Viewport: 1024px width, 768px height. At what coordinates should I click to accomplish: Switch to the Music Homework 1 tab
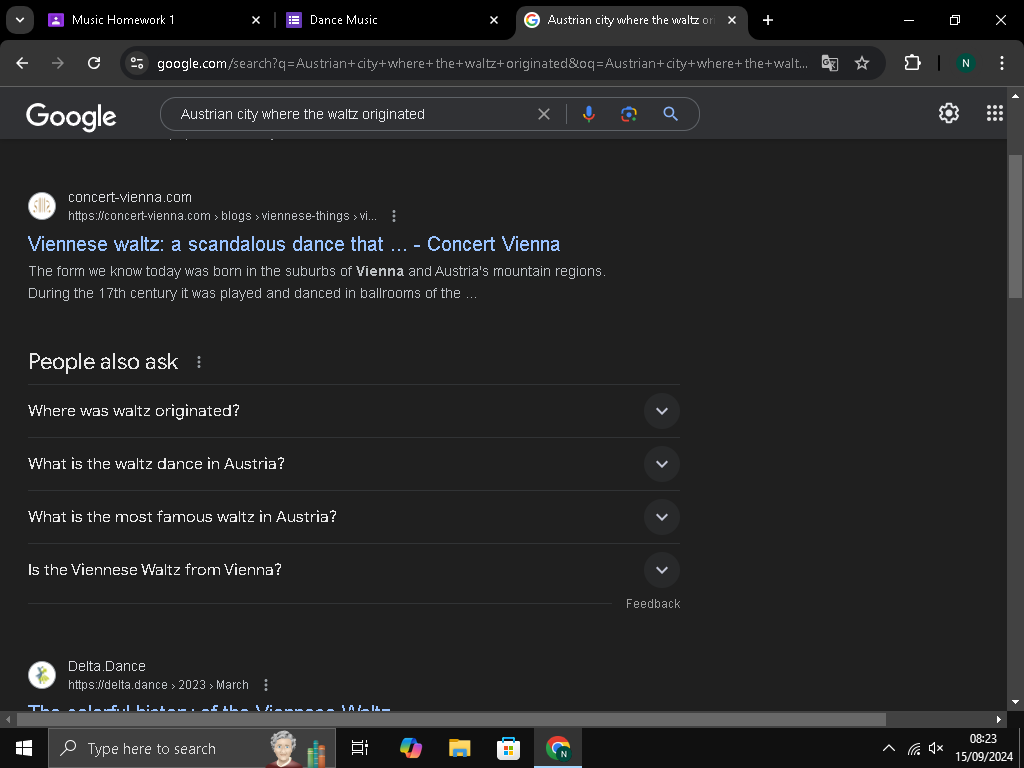(x=154, y=20)
